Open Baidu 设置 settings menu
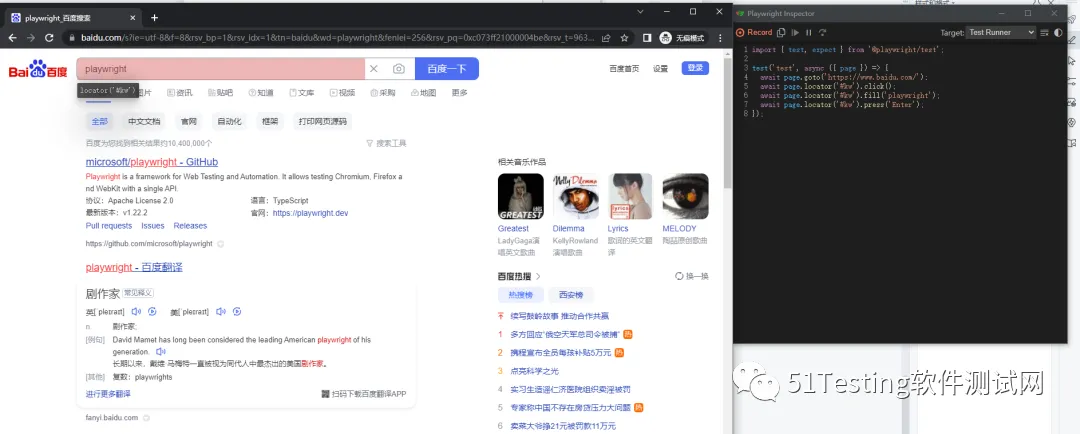 click(661, 68)
